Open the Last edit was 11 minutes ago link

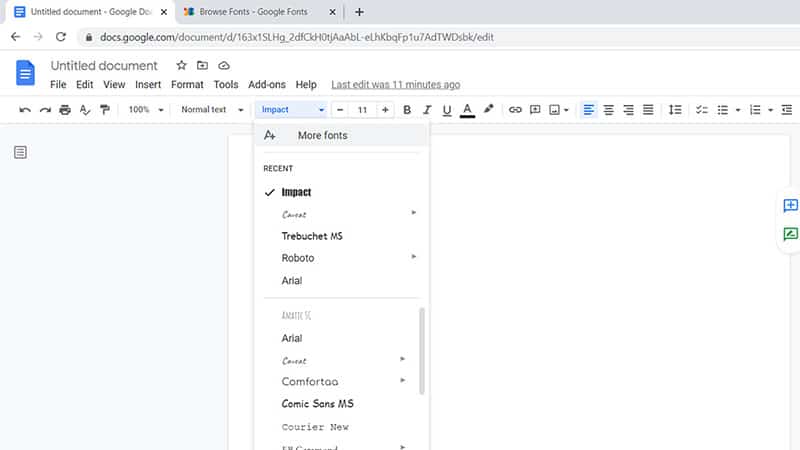[x=395, y=85]
